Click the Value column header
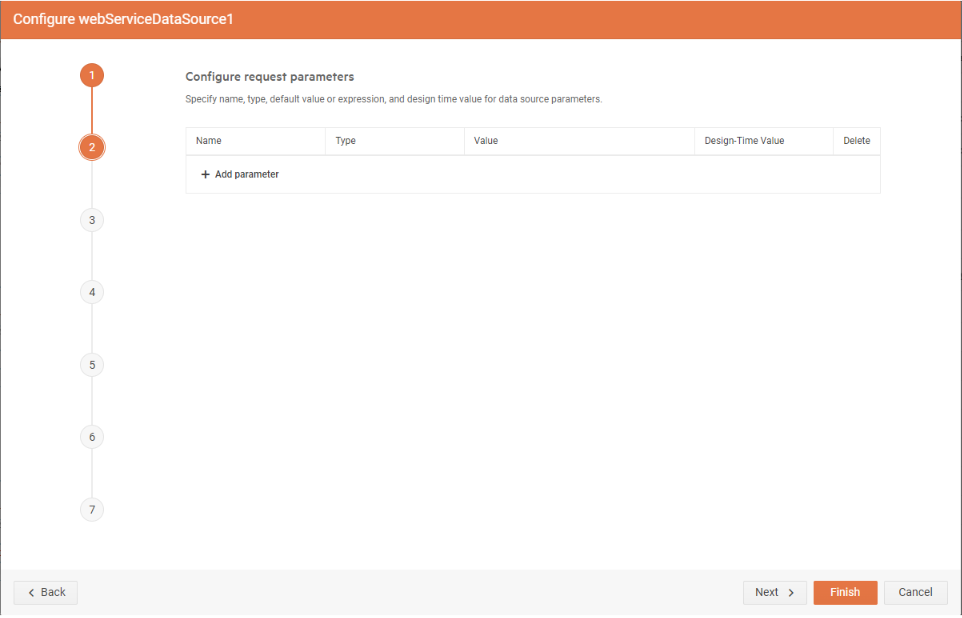 [x=485, y=140]
